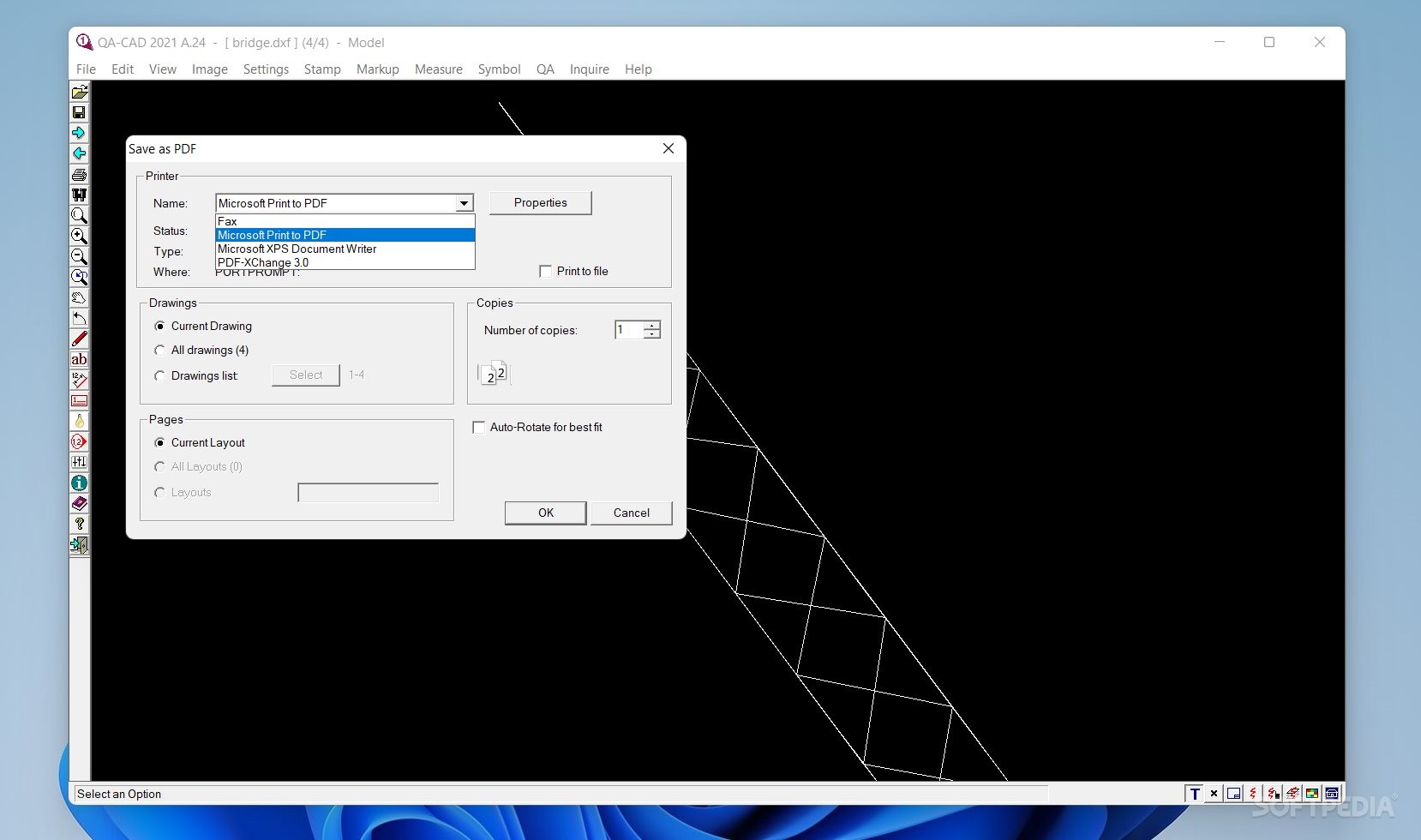
Task: Open the Inquire menu
Action: [590, 69]
